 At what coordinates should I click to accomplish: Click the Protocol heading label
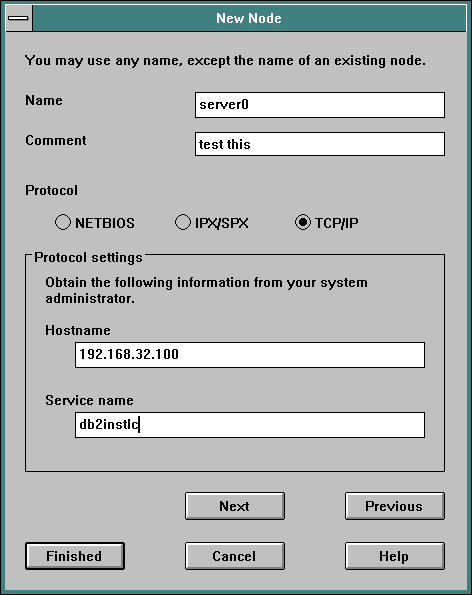52,190
